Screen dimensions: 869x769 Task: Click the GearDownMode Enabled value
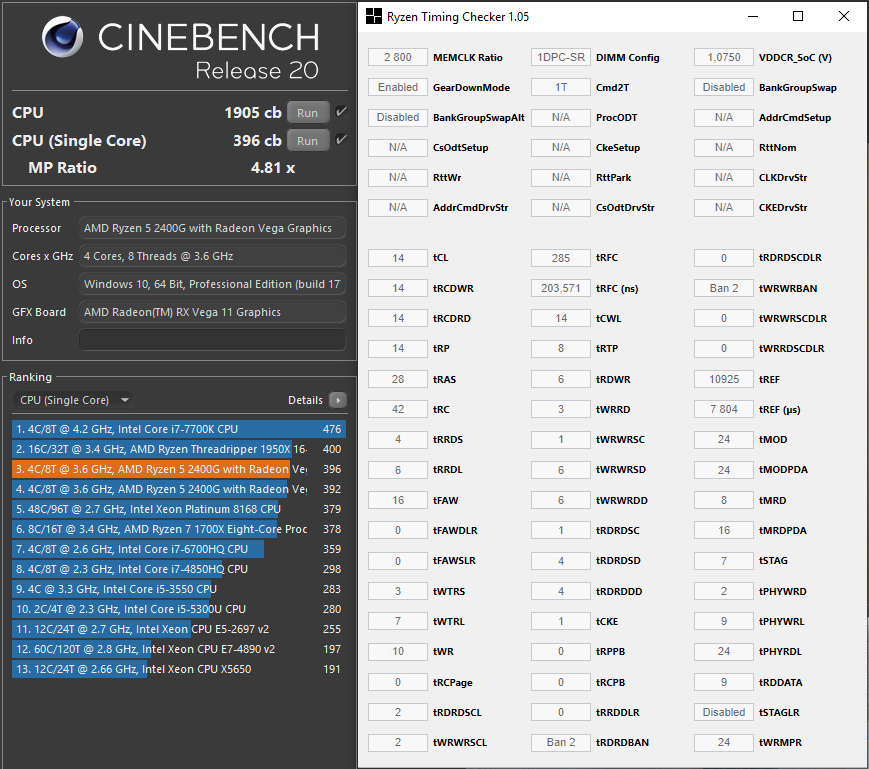click(x=398, y=87)
